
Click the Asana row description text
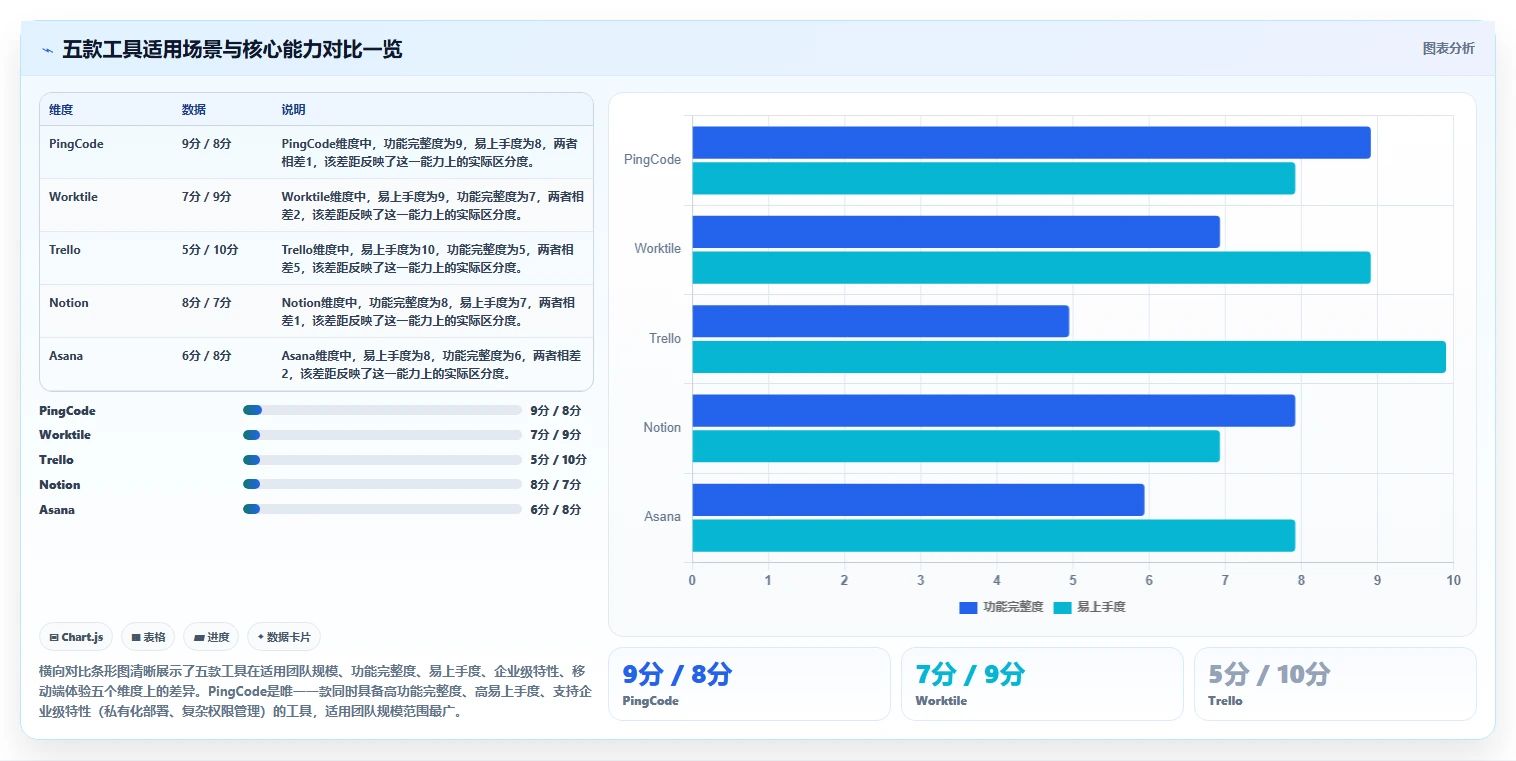431,365
